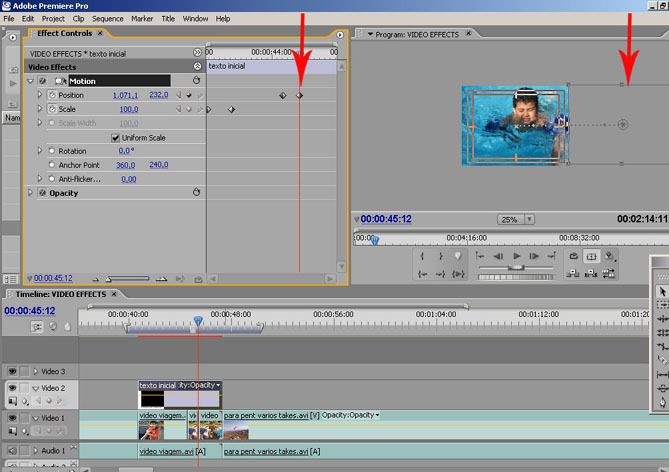Select the Selection arrow tool in Tools panel
Image resolution: width=669 pixels, height=472 pixels.
point(661,292)
